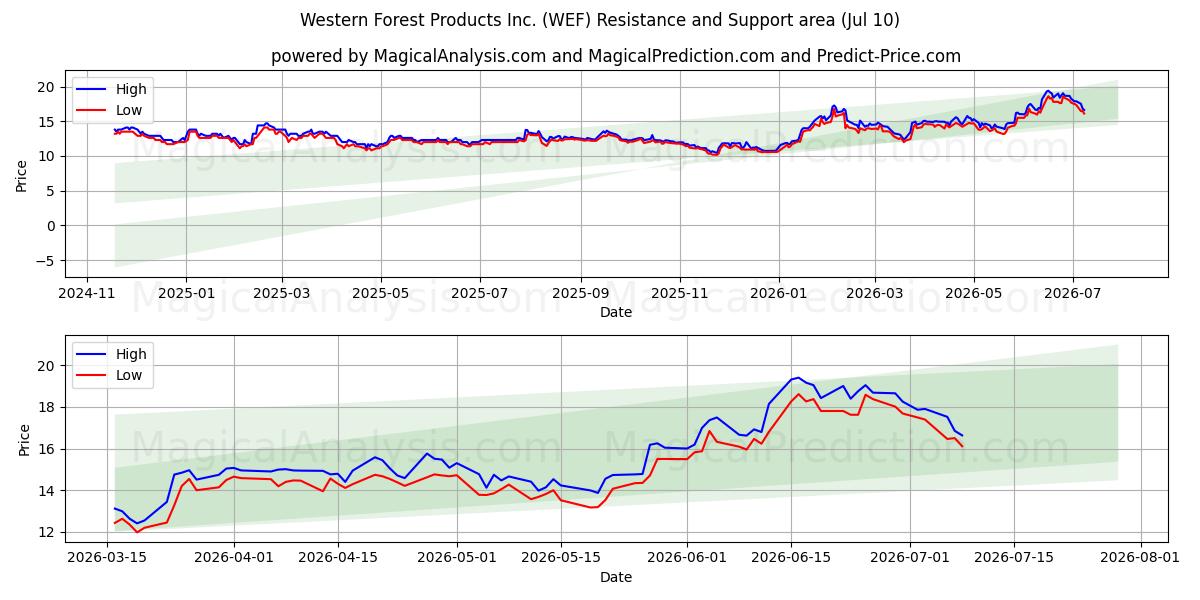
Task: Click the price peak near 2026-06-15 in bottom chart
Action: [797, 378]
